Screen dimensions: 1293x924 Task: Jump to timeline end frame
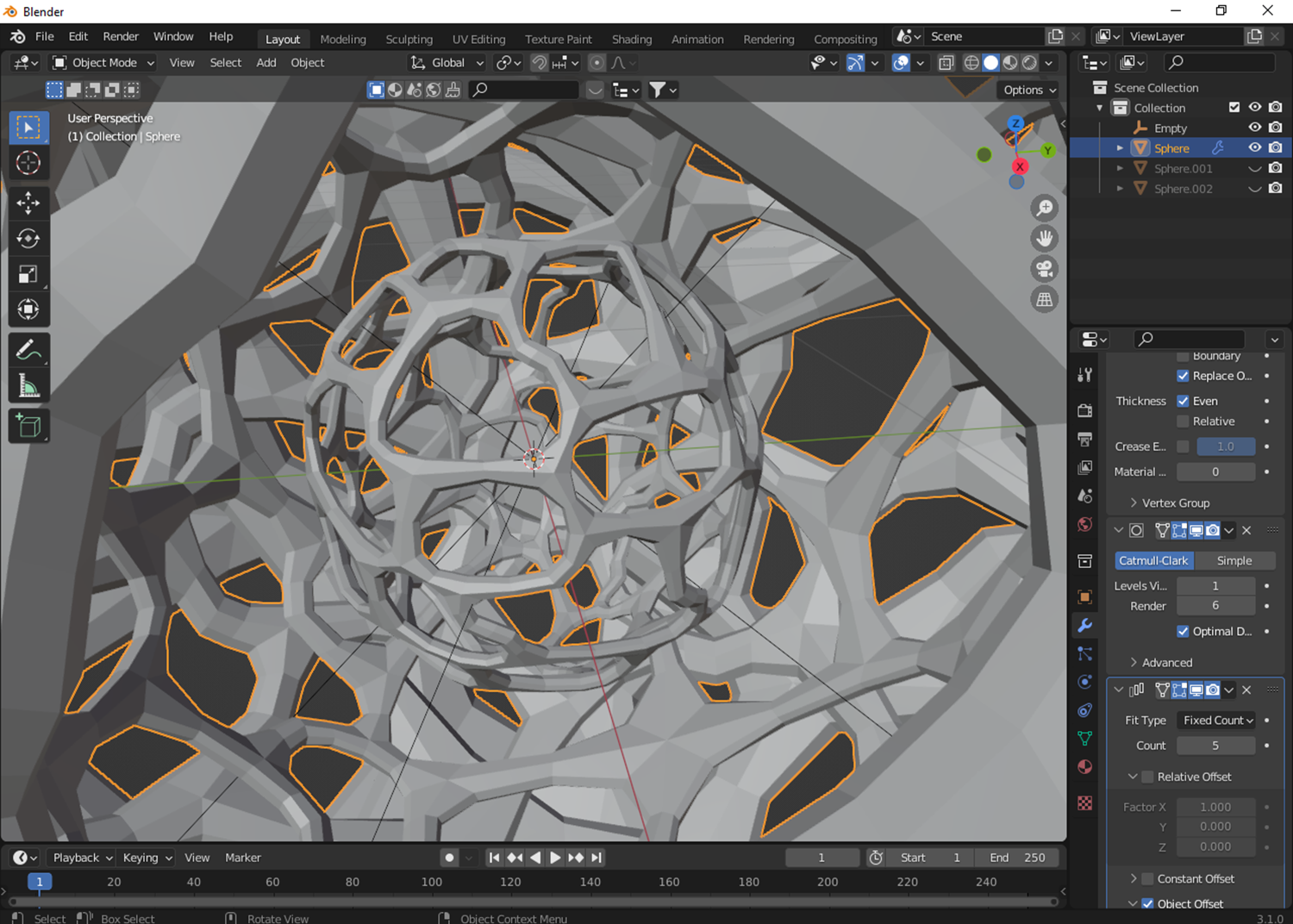597,858
